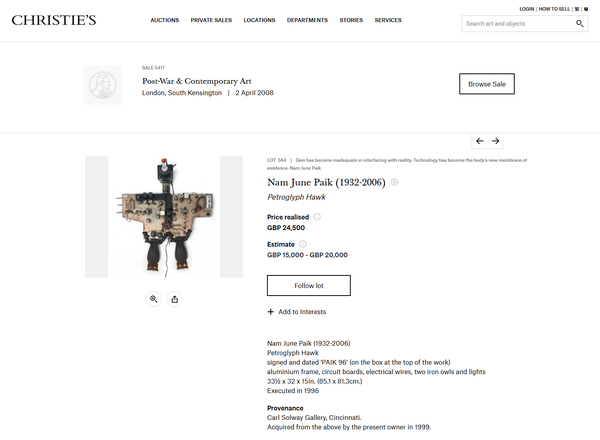This screenshot has width=600, height=440.
Task: Go to next lot arrow
Action: click(x=496, y=141)
